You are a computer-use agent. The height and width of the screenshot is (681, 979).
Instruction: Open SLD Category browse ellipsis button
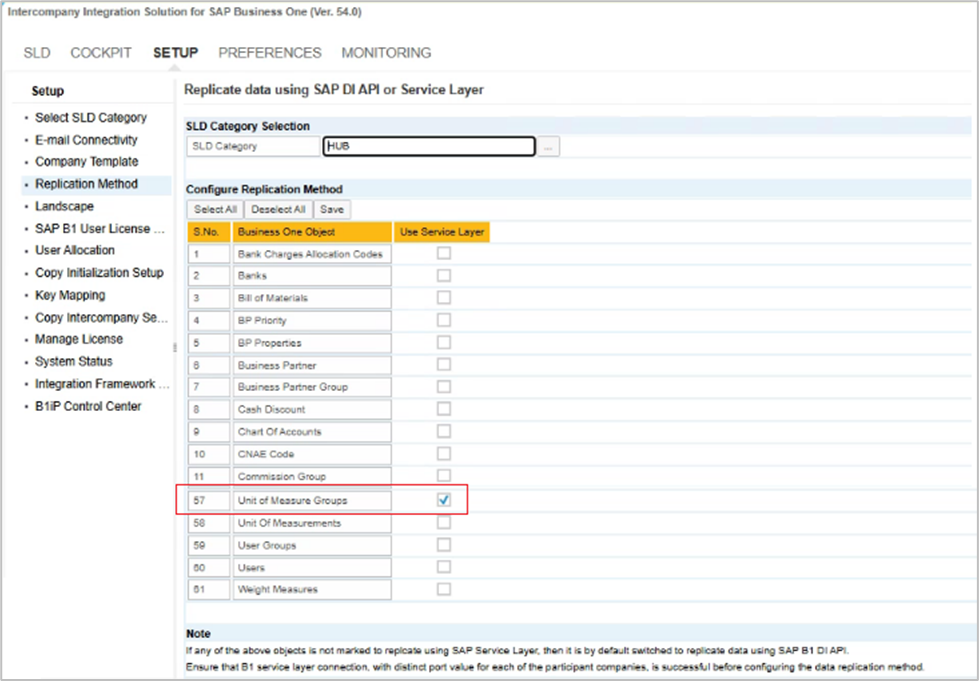tap(549, 146)
